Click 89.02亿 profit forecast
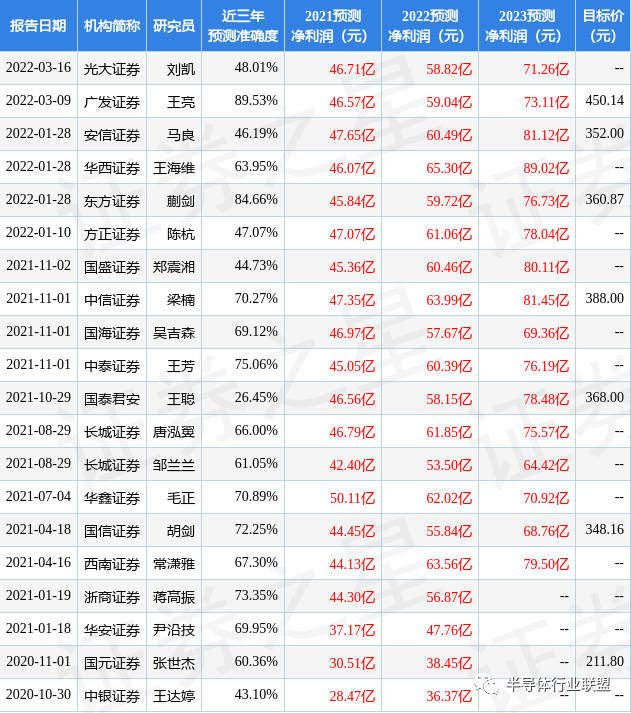This screenshot has height=713, width=631. (x=546, y=168)
